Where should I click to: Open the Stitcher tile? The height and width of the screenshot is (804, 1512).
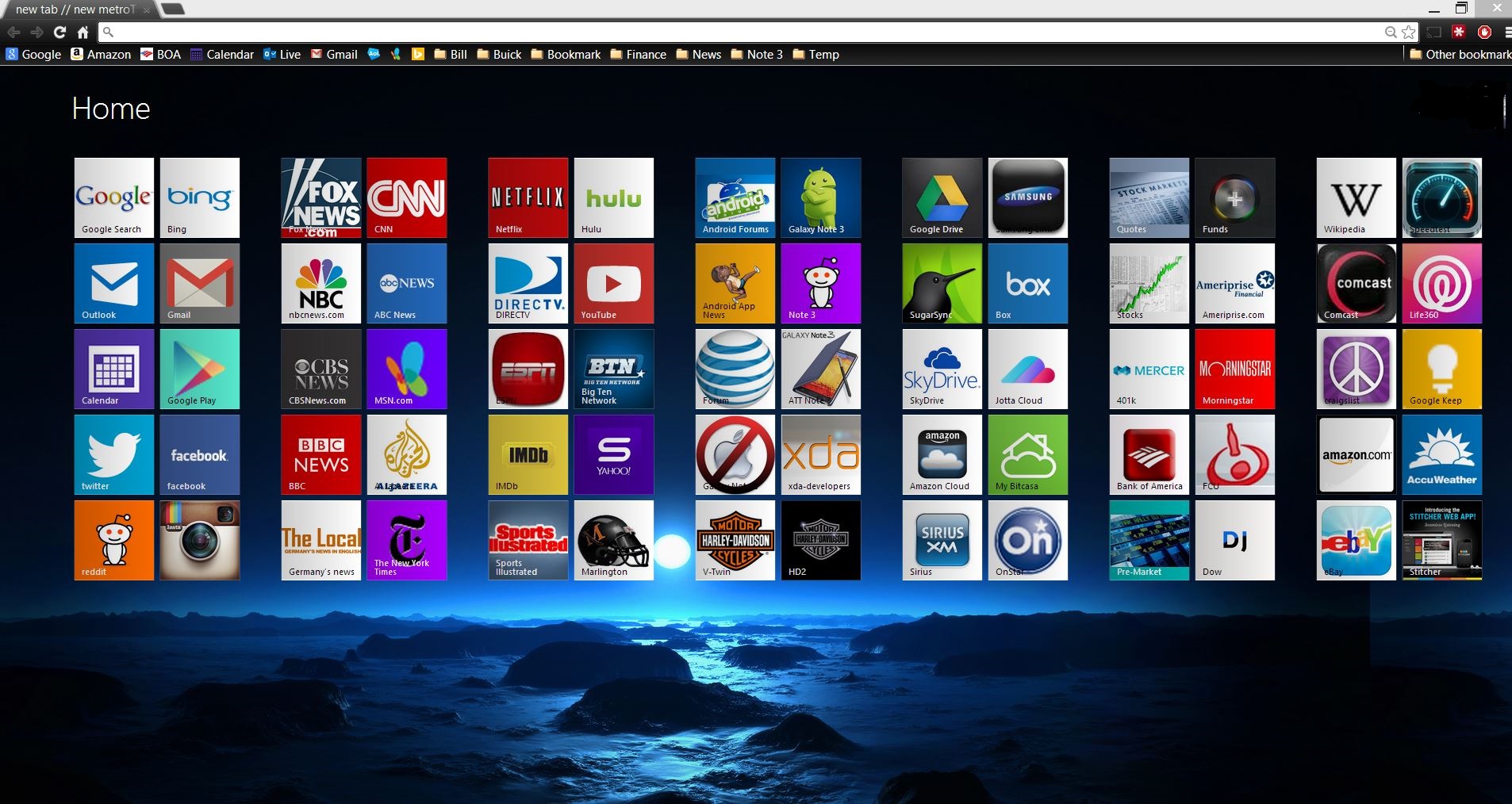click(1442, 540)
